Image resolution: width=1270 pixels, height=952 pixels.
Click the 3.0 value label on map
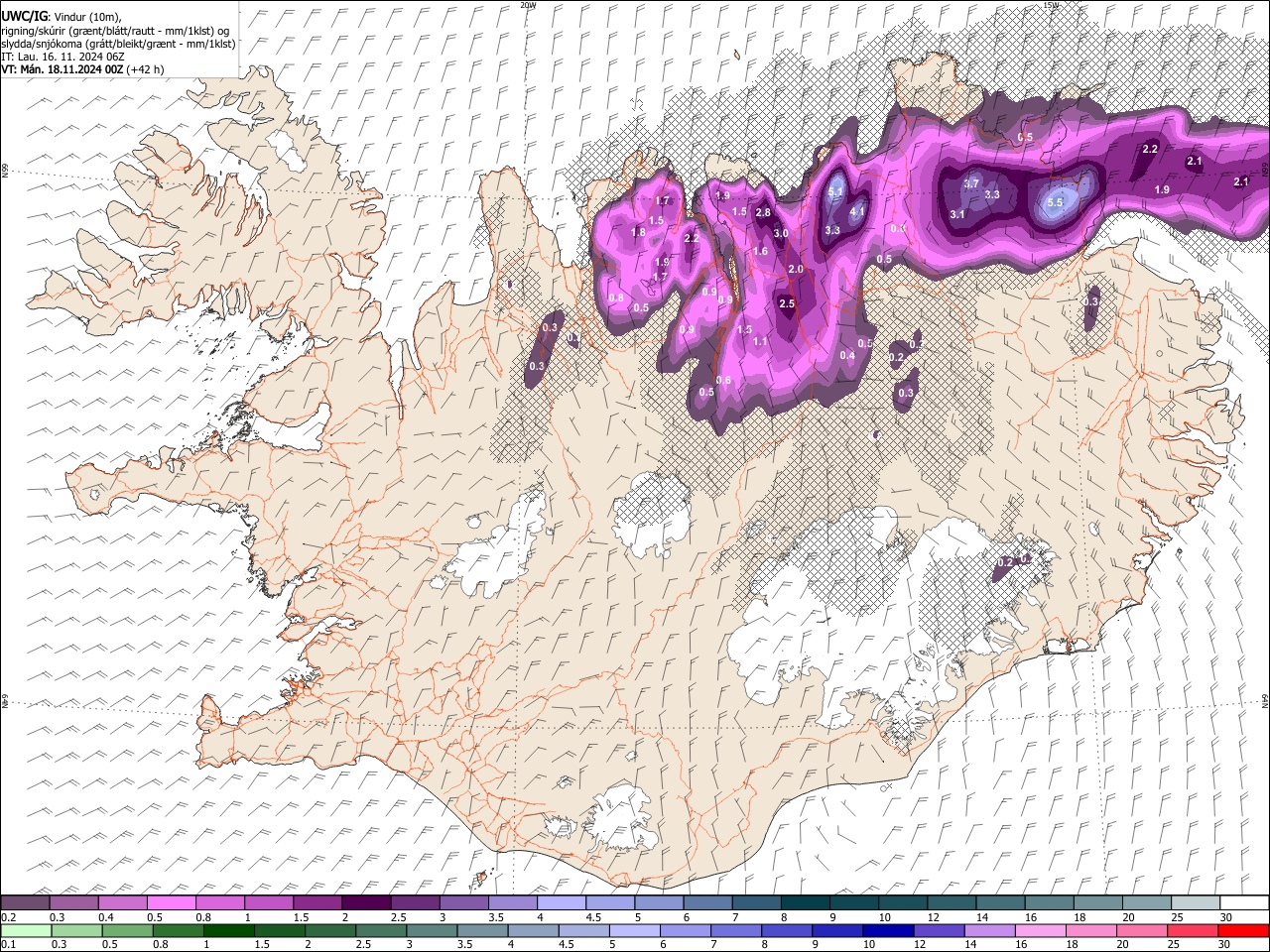pos(781,233)
